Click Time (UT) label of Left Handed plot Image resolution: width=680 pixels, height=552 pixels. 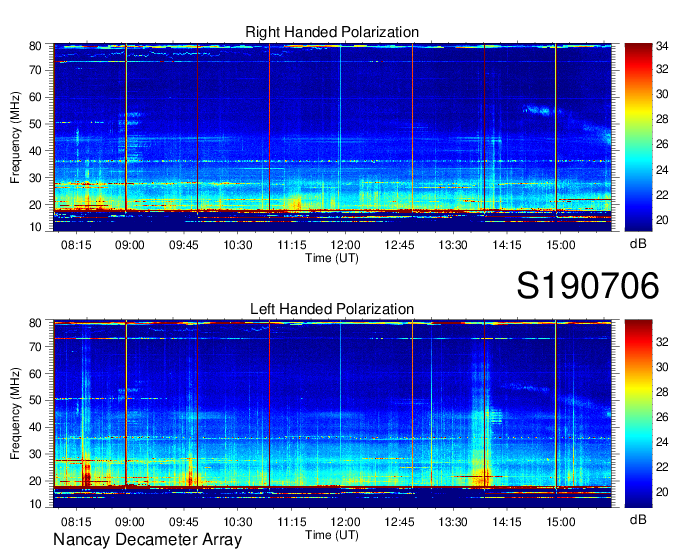tap(332, 535)
